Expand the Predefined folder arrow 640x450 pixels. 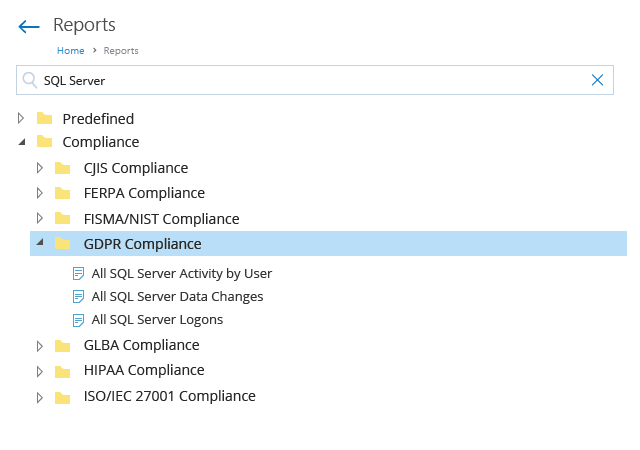coord(21,118)
